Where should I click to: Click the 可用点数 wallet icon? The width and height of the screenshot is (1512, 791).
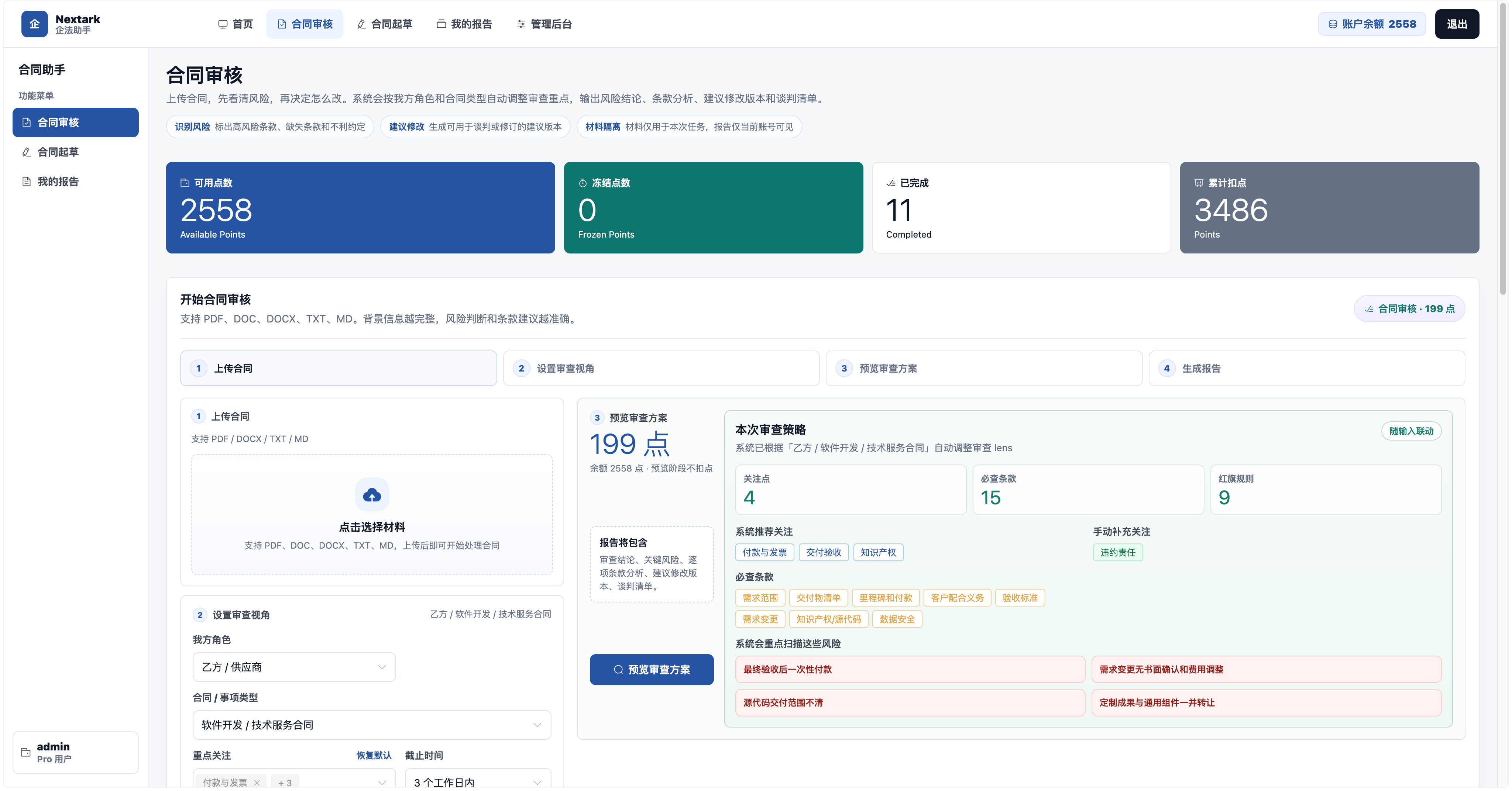(185, 183)
